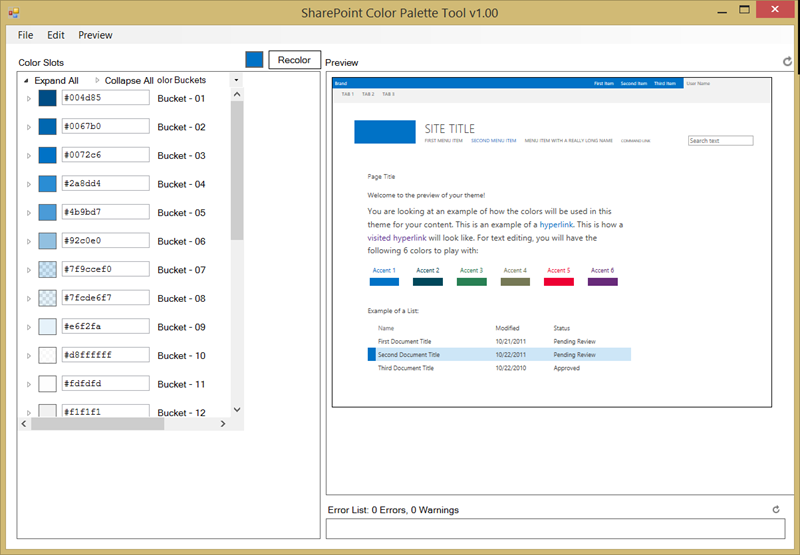Viewport: 800px width, 555px height.
Task: Expand the Bucket - 03 row
Action: click(x=29, y=156)
